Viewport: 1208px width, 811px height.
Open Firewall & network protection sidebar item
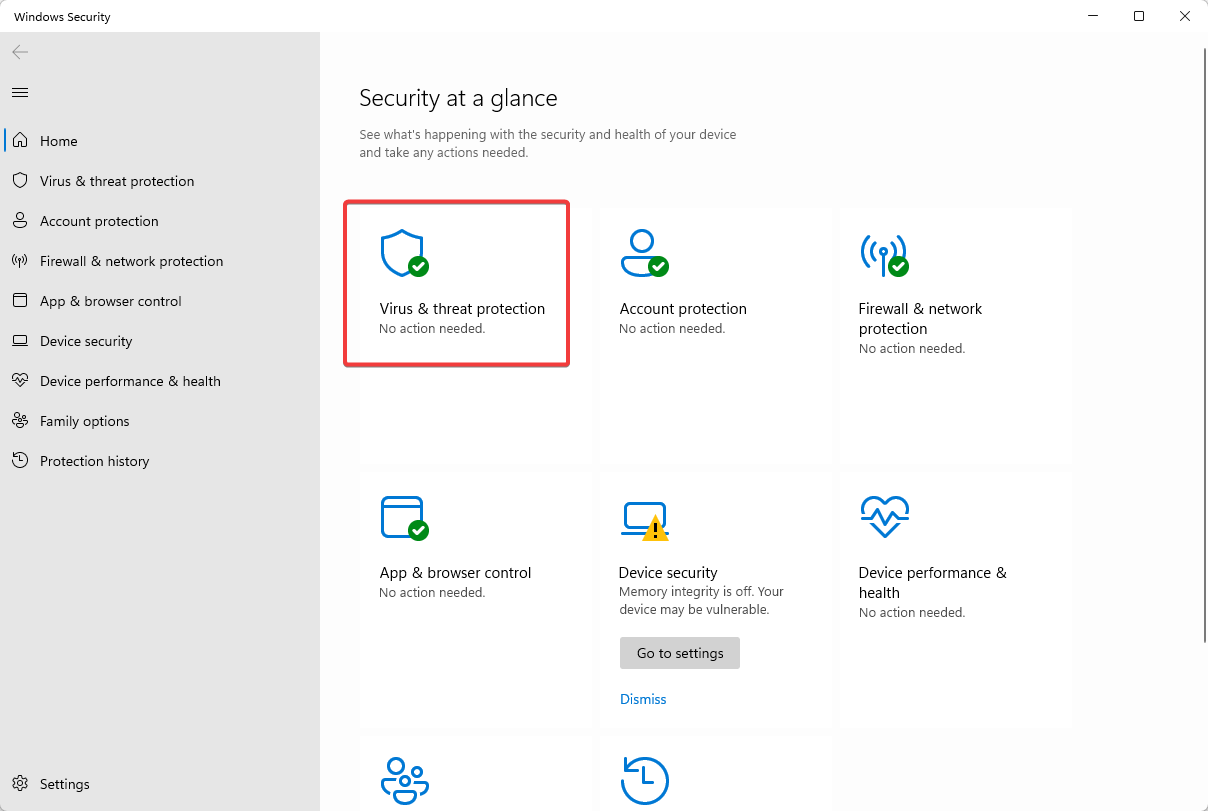pyautogui.click(x=131, y=261)
